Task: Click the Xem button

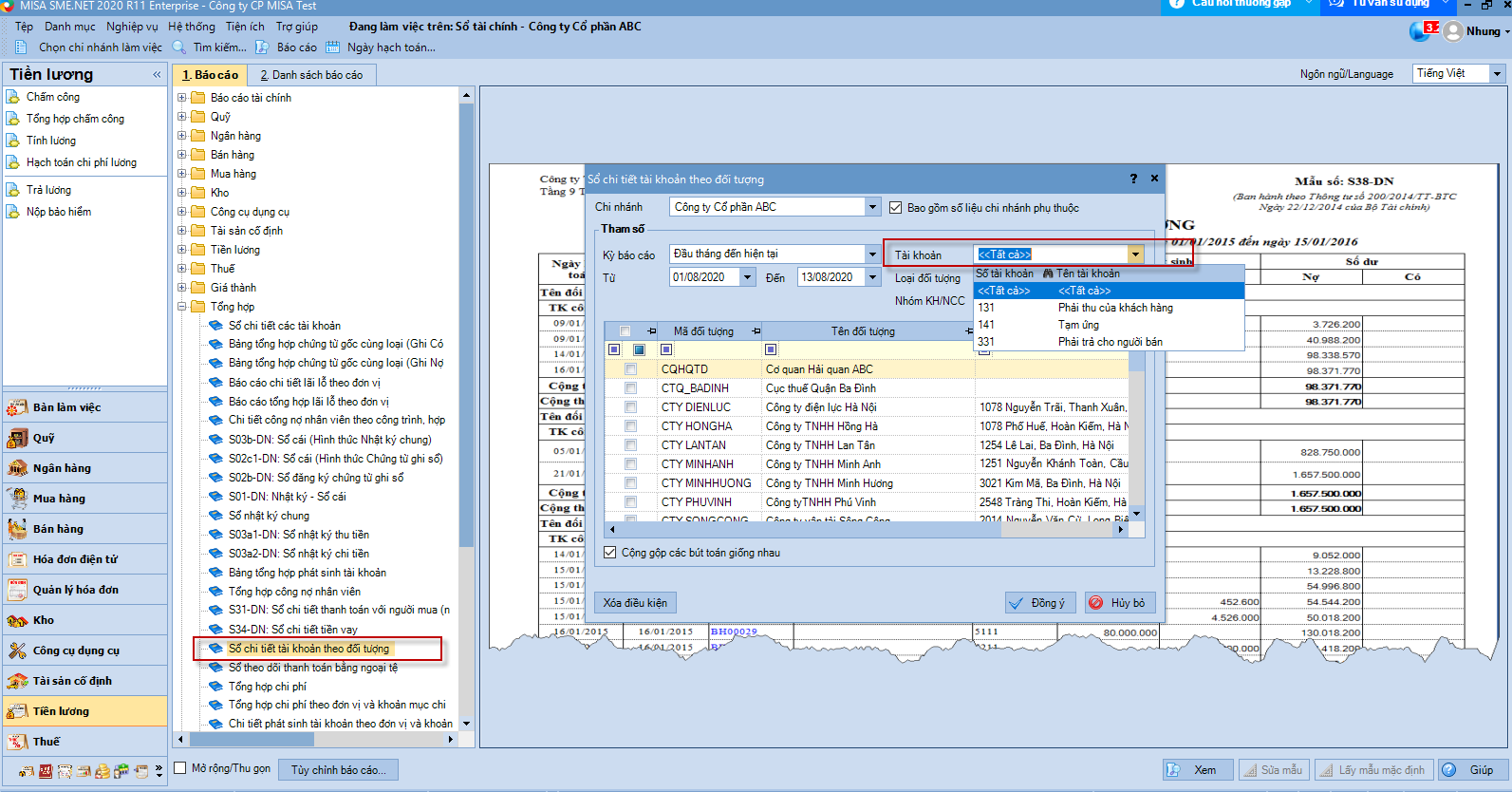Action: (1199, 770)
